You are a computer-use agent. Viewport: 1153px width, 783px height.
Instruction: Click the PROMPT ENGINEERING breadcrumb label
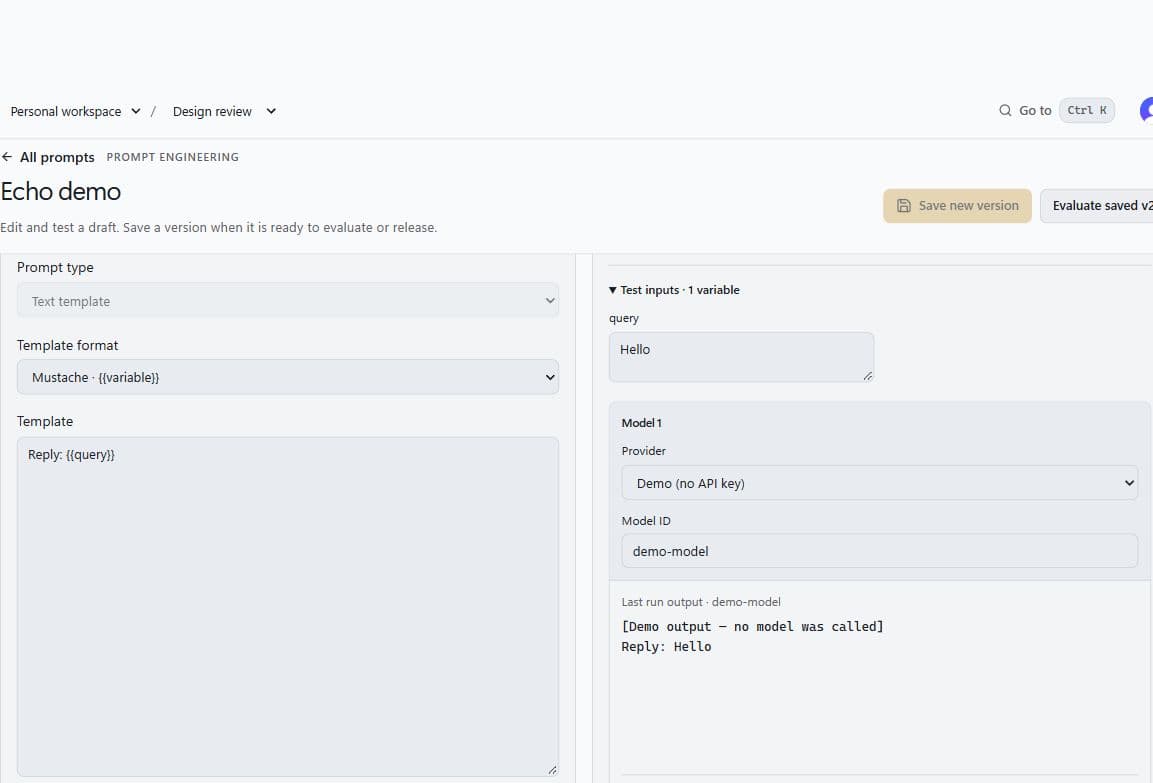tap(172, 157)
